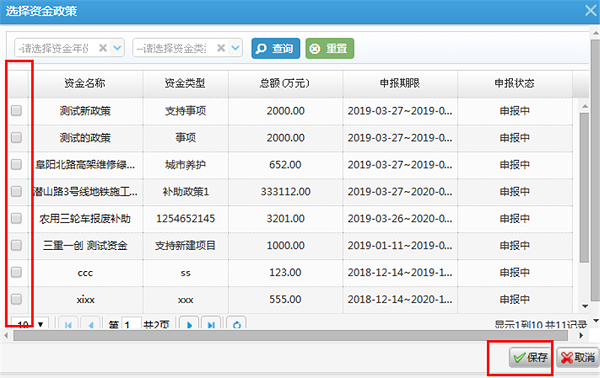Click the horizontal scrollbar right arrow
The height and width of the screenshot is (378, 600).
coord(581,336)
